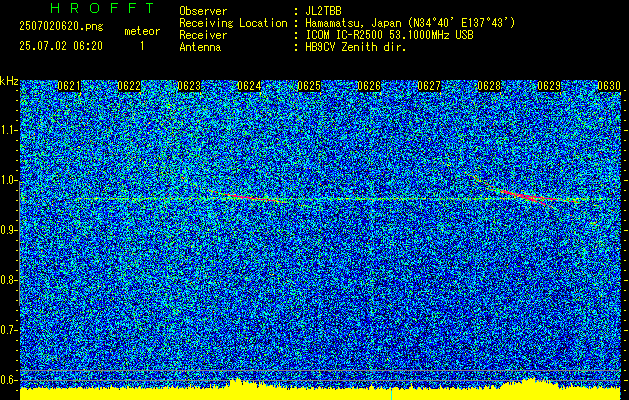Click the Receiving Location label
629x400 pixels.
(233, 23)
